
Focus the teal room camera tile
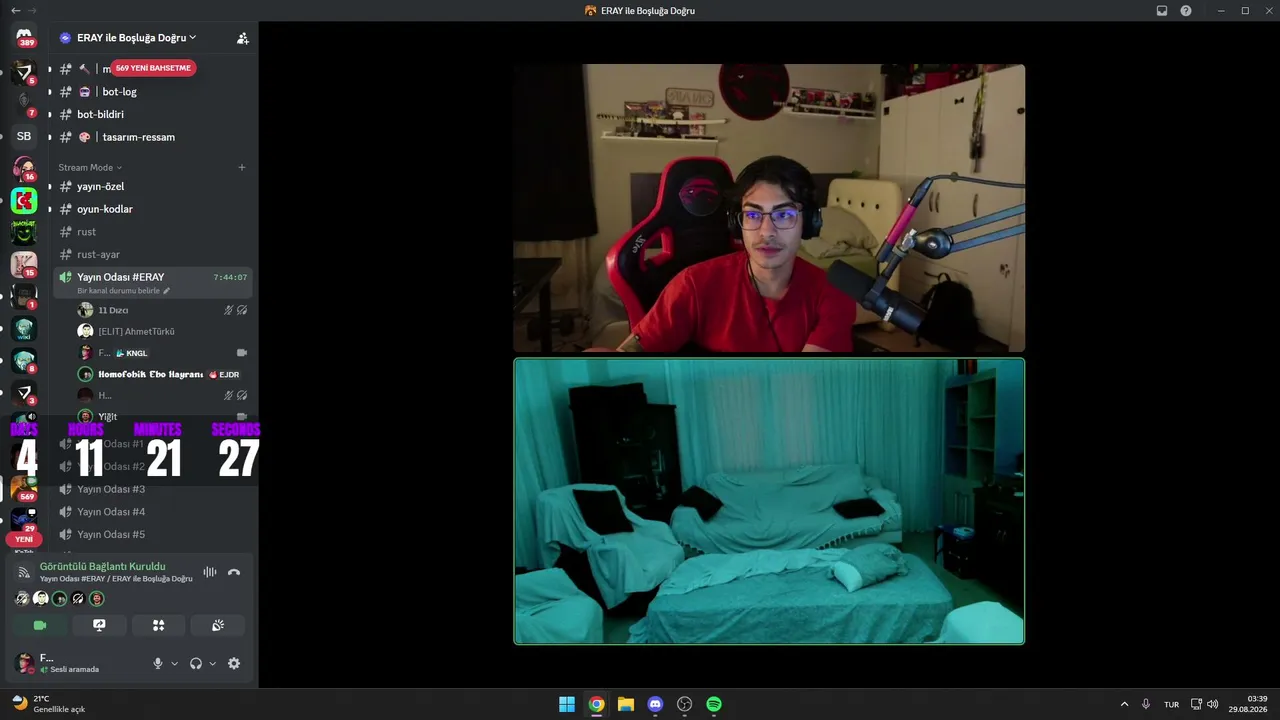[x=769, y=501]
